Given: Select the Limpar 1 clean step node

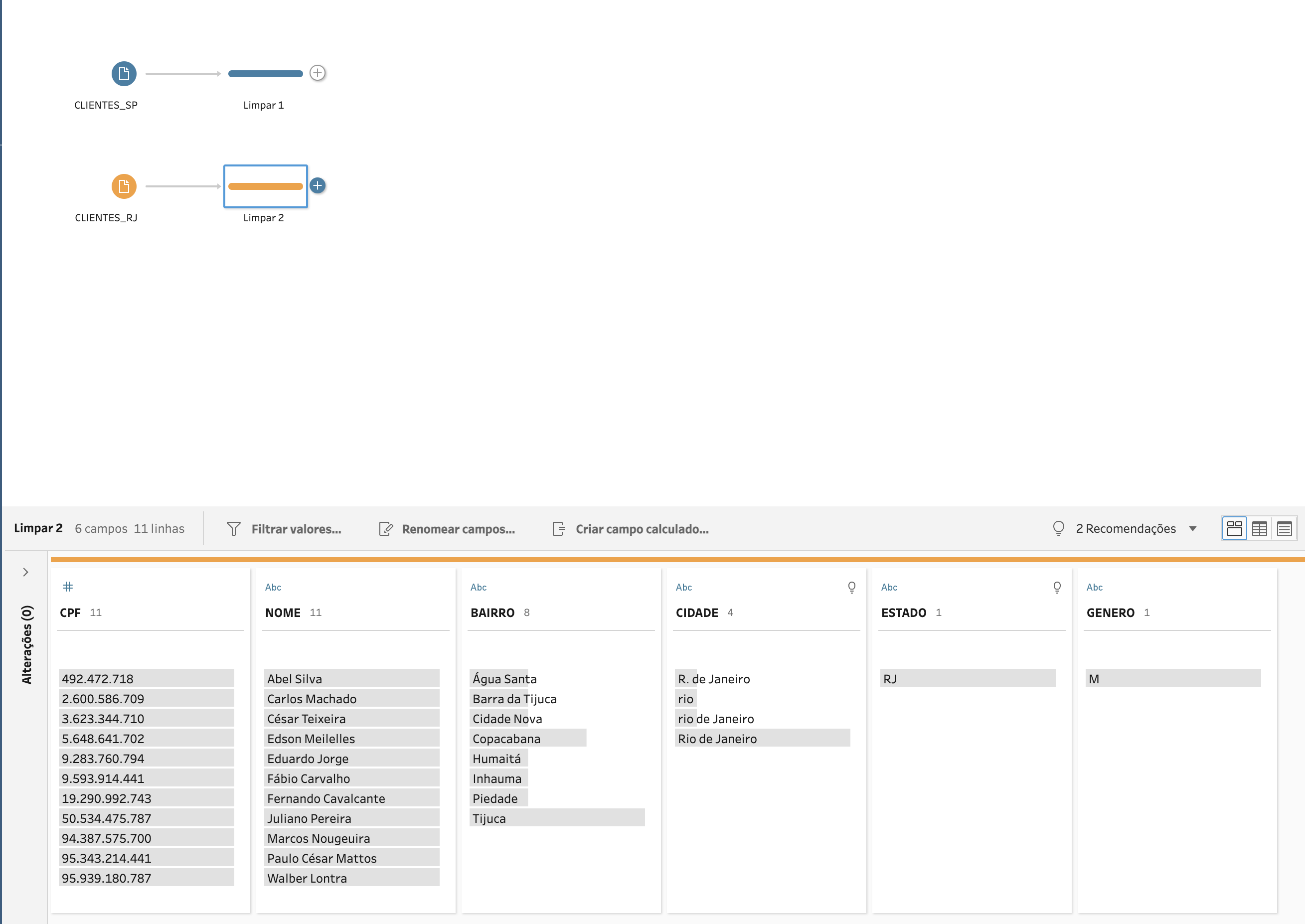Looking at the screenshot, I should (265, 73).
